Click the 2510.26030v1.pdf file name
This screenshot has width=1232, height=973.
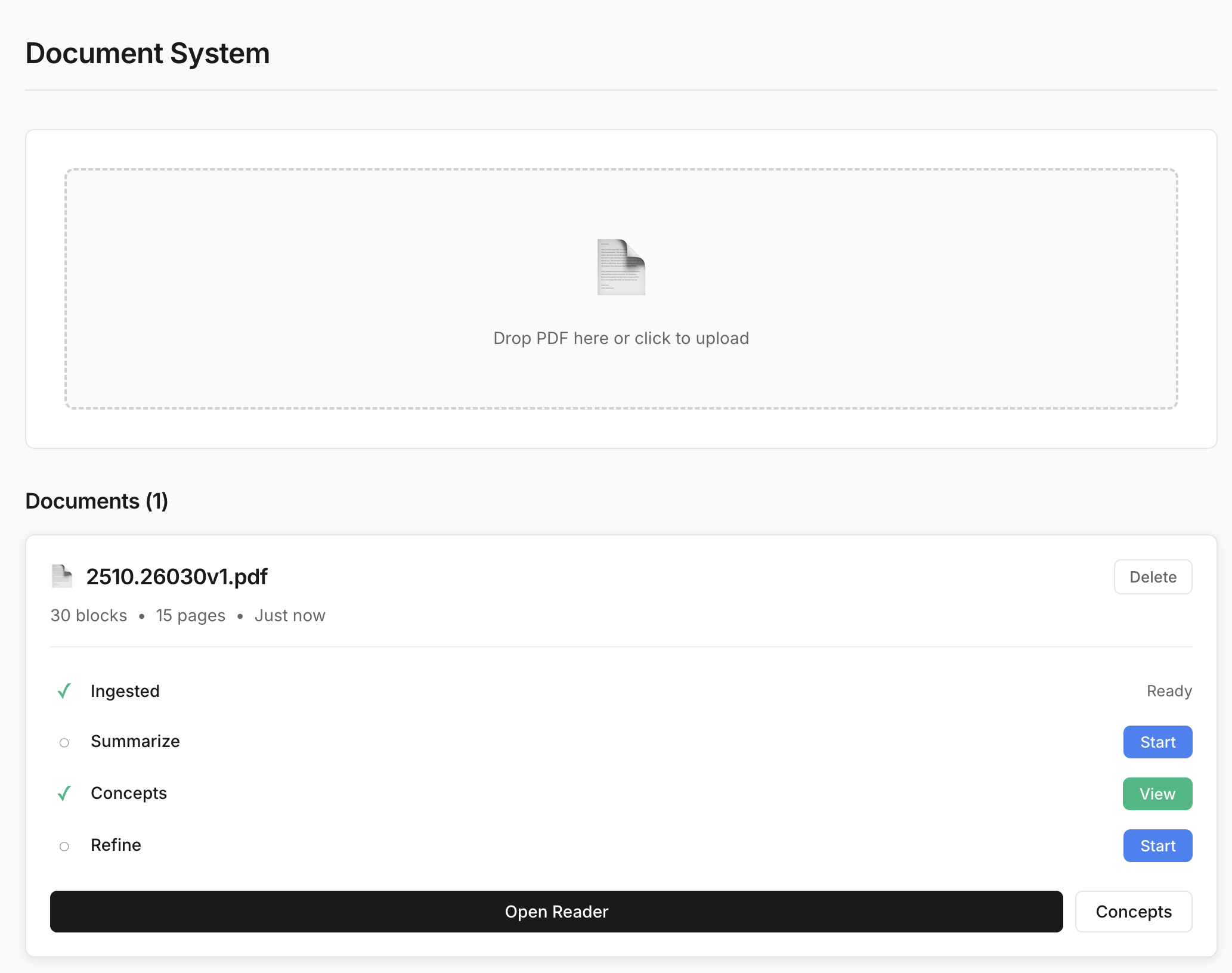click(x=177, y=577)
